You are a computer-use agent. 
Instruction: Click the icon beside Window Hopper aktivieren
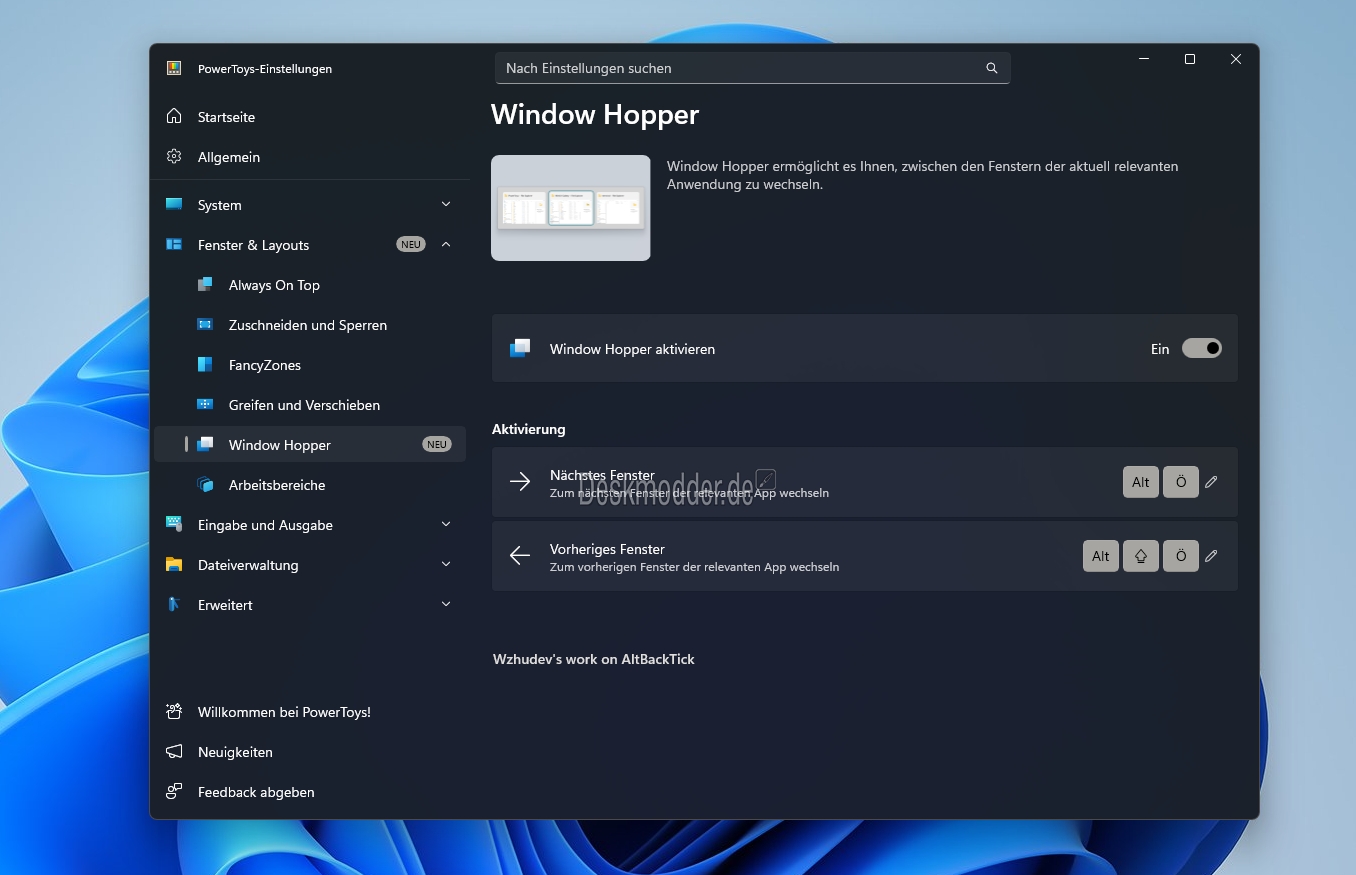tap(520, 349)
